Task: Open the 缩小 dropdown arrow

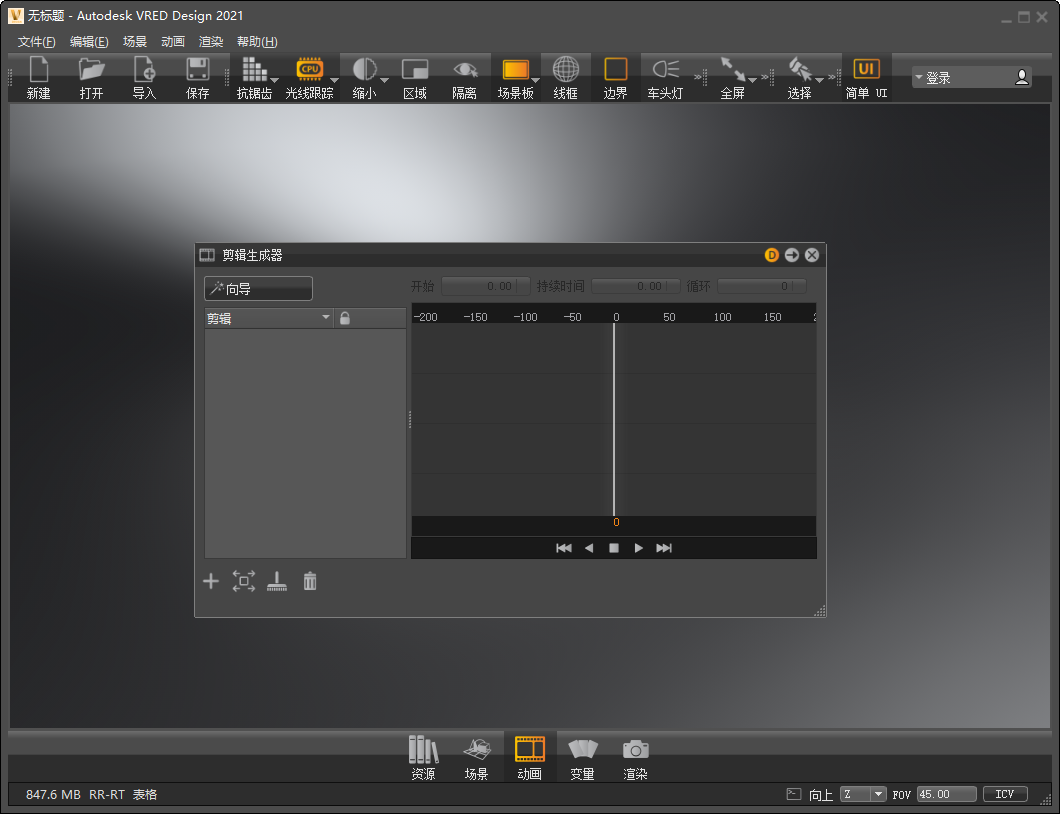Action: [385, 80]
